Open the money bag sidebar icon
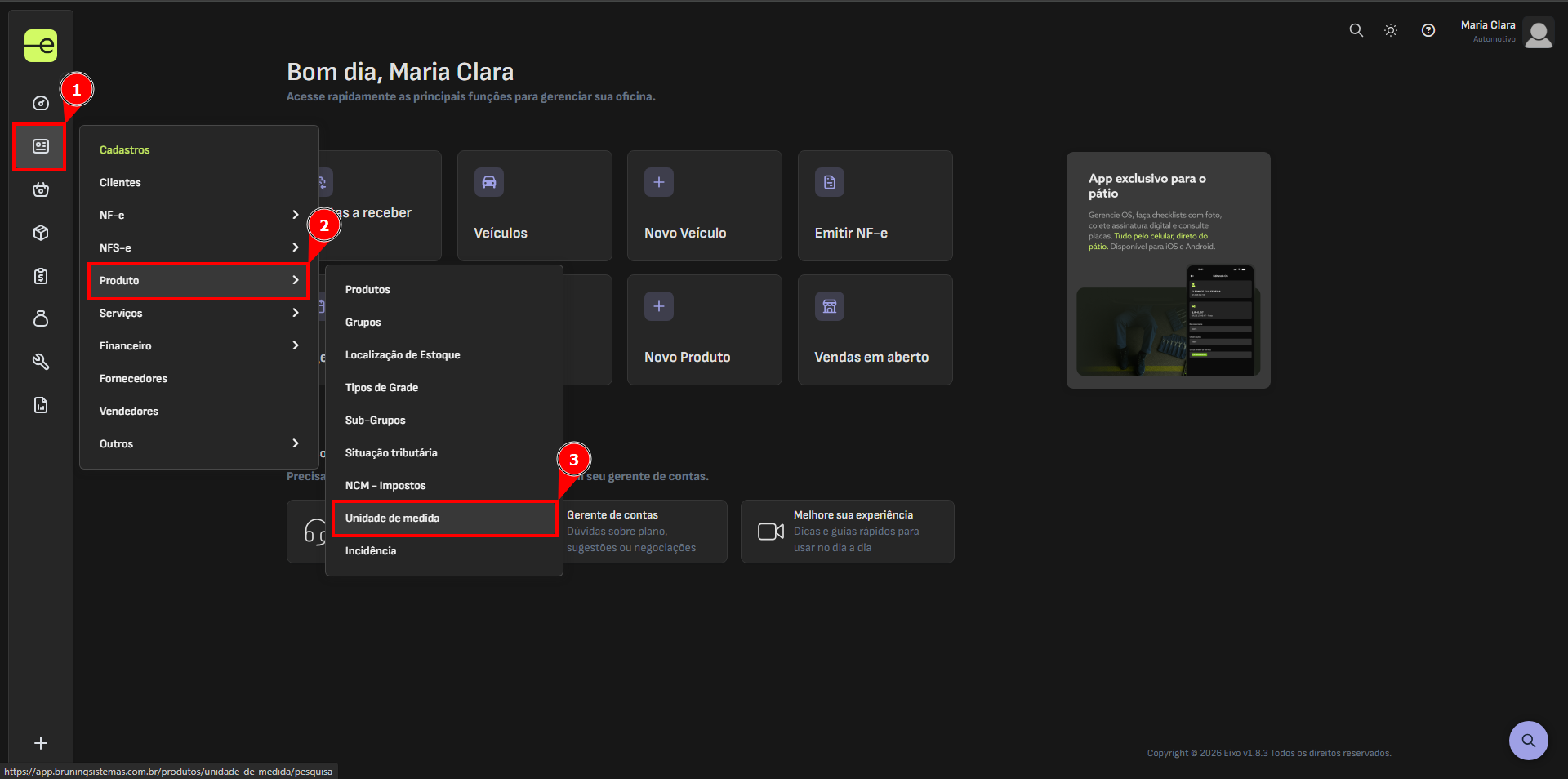 pyautogui.click(x=41, y=318)
